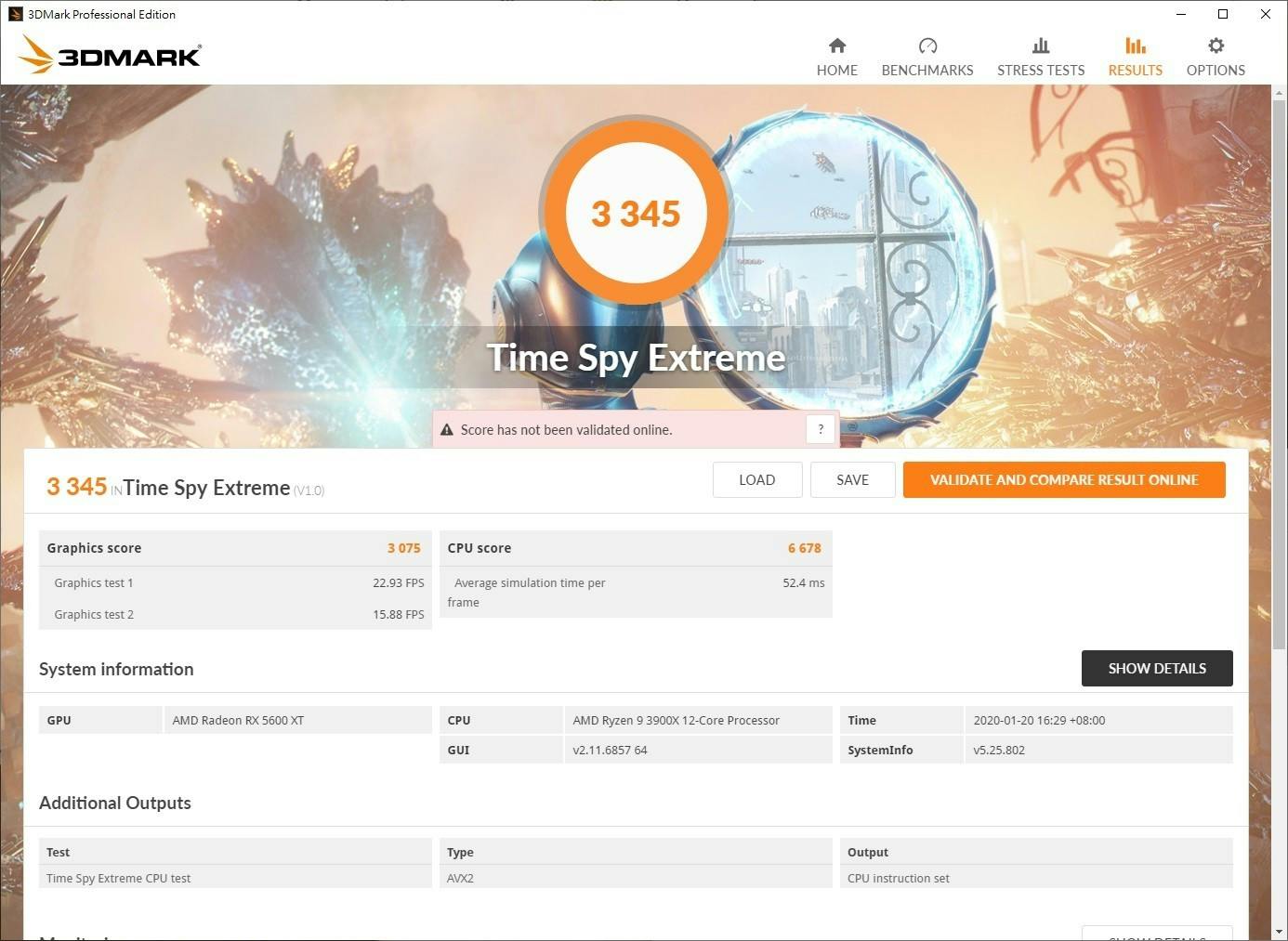
Task: Go to STRESS TESTS tab label
Action: coord(1041,71)
